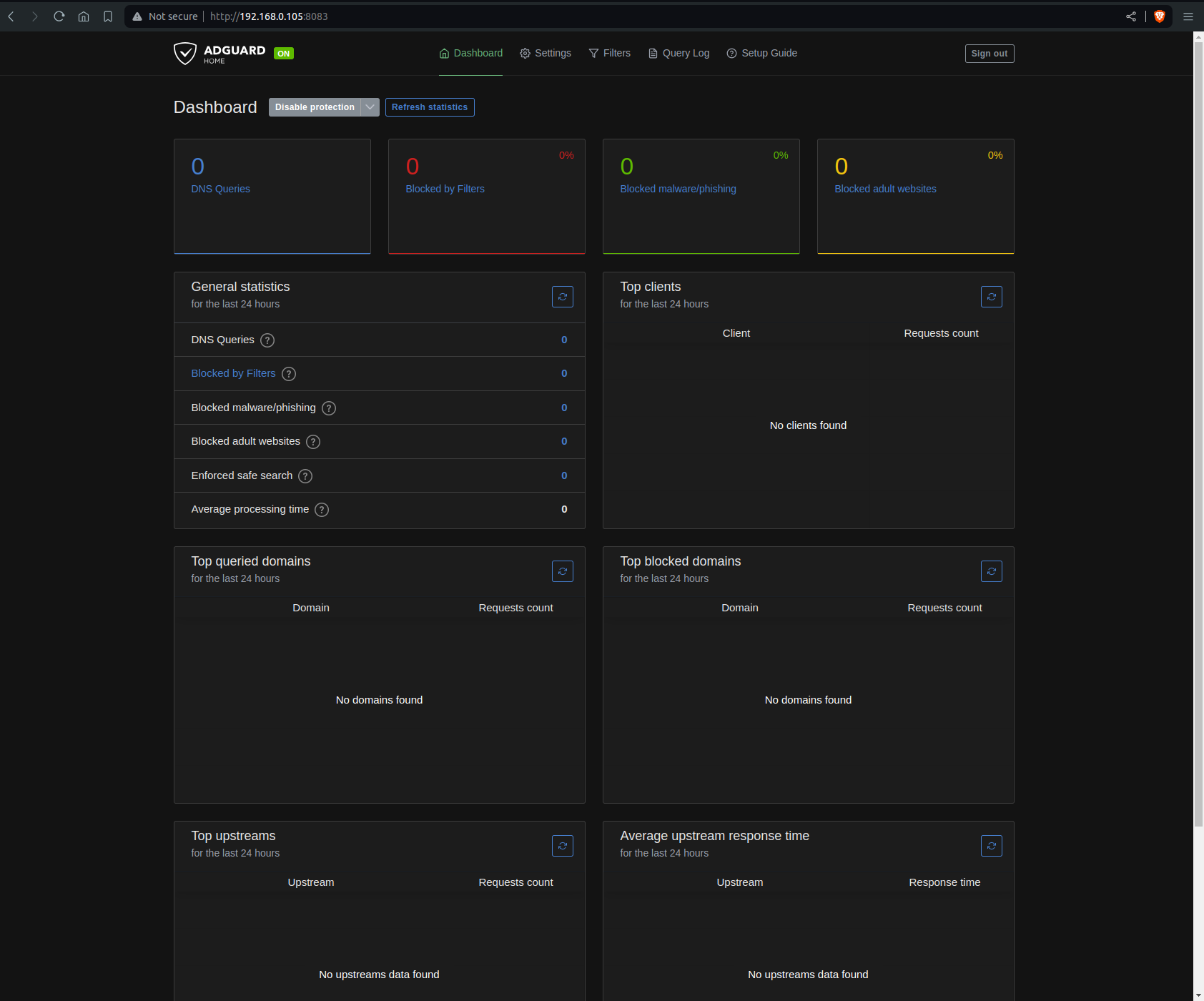Screen dimensions: 1204x1001
Task: Refresh Average upstream response time card
Action: click(991, 846)
